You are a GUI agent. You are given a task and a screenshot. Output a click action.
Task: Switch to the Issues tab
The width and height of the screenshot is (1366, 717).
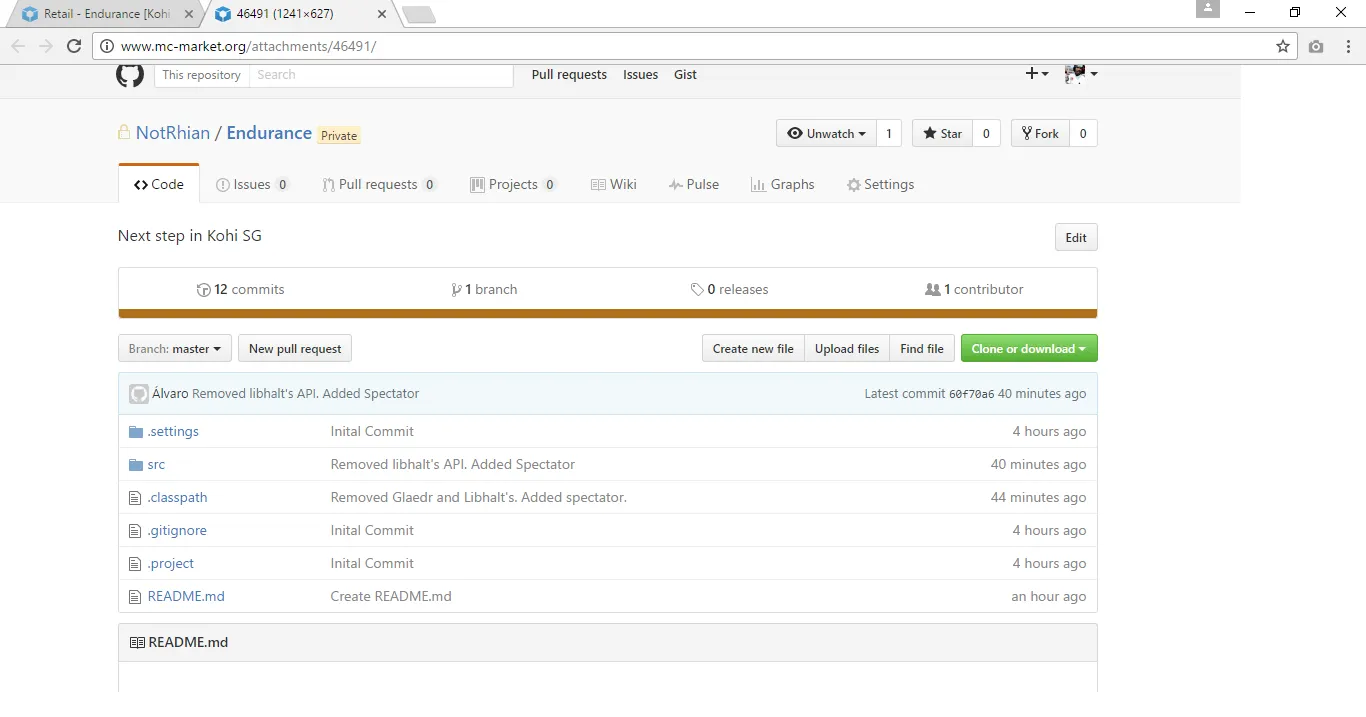click(253, 184)
